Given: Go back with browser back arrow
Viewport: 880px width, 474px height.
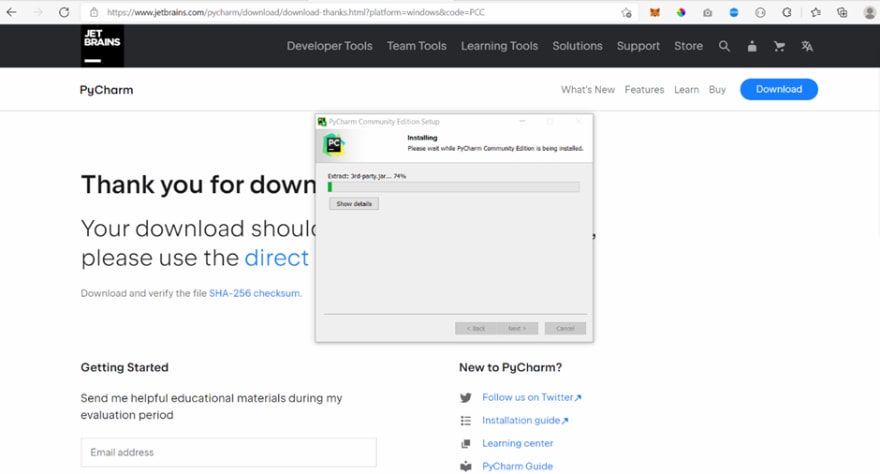Looking at the screenshot, I should (x=11, y=12).
